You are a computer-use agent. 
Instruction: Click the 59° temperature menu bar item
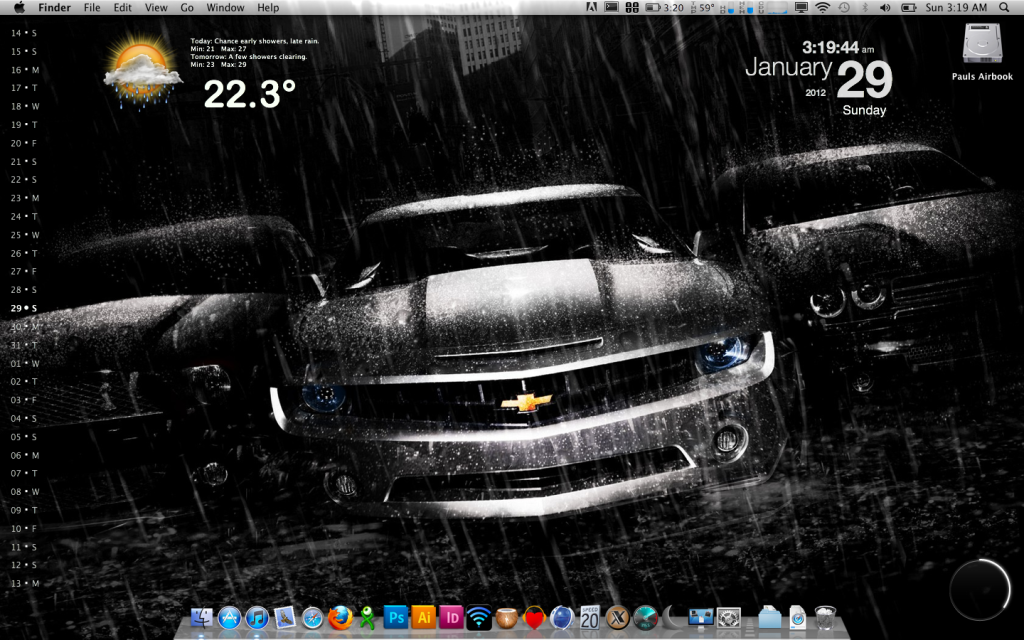click(703, 7)
